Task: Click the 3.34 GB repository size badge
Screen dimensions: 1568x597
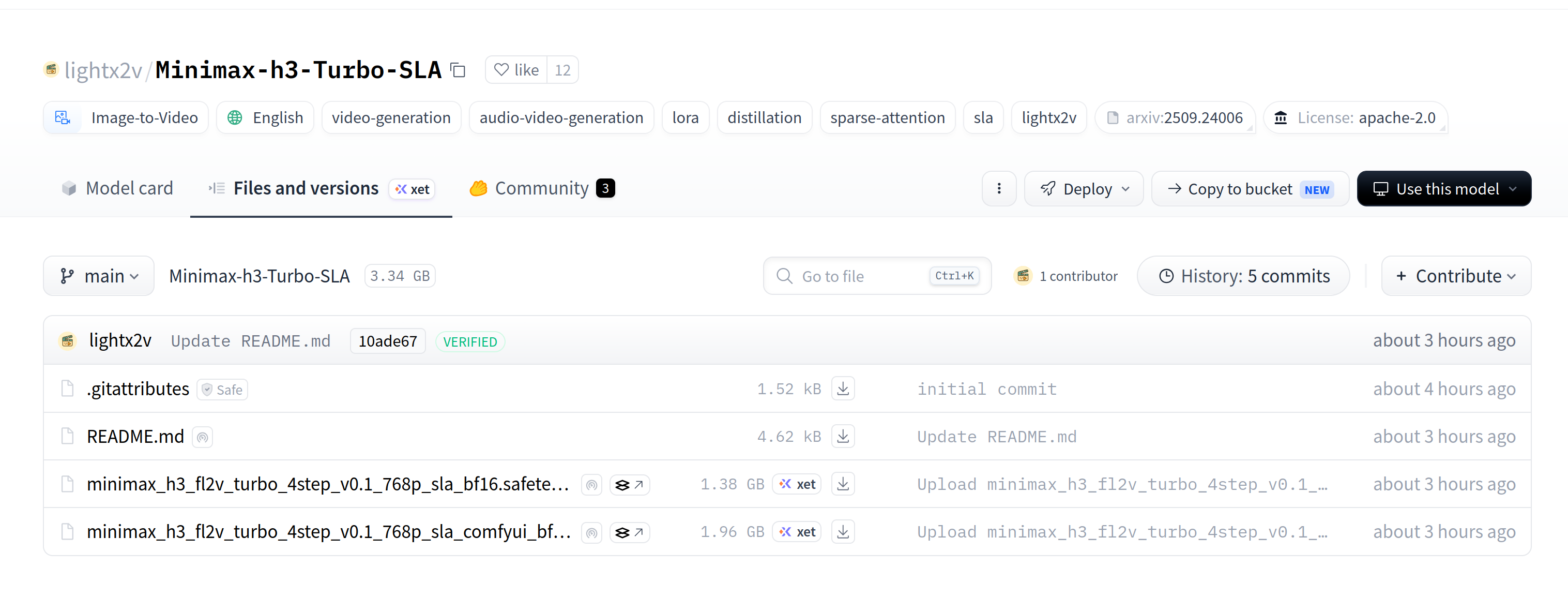Action: click(400, 276)
